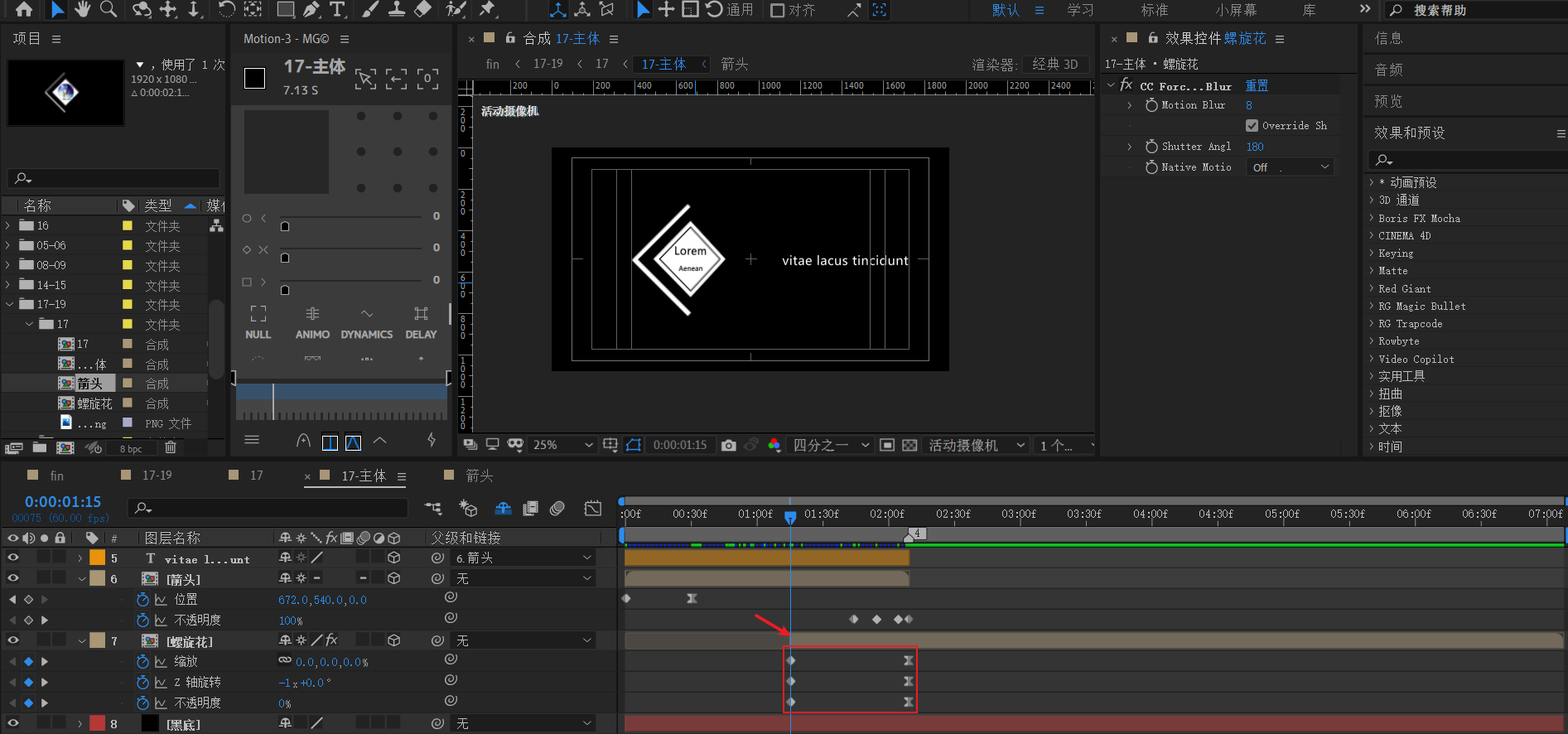Switch to the 箭头 timeline tab
Screen dimensions: 1568x734
click(x=479, y=476)
